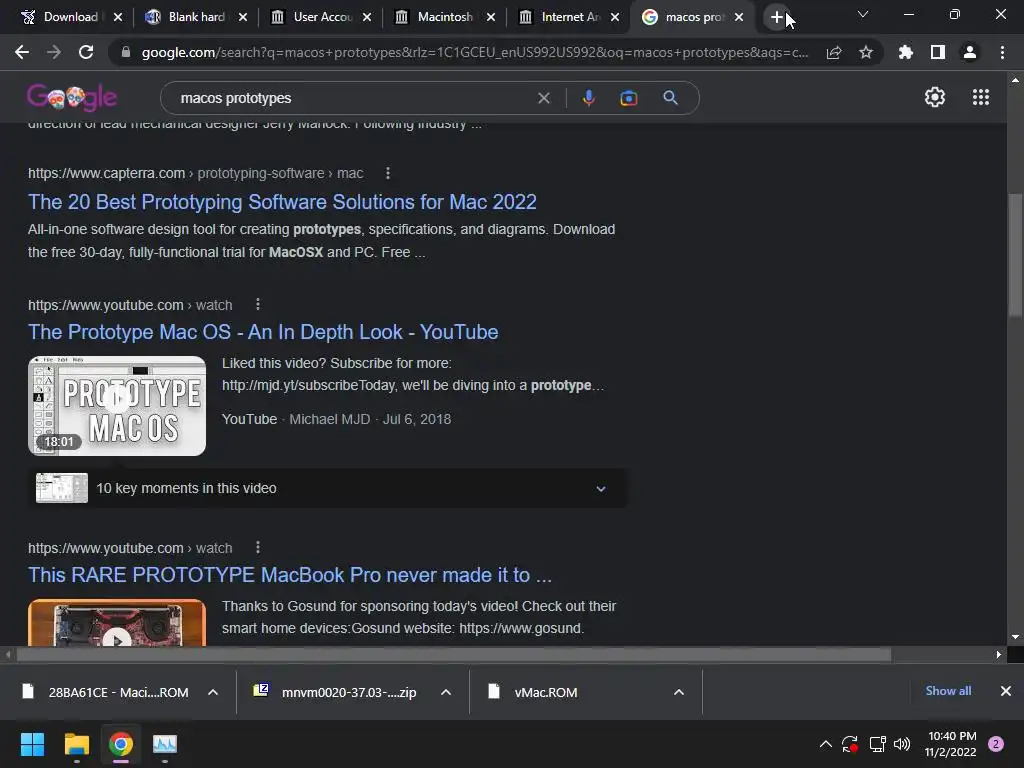Open the Google apps grid

click(x=980, y=97)
